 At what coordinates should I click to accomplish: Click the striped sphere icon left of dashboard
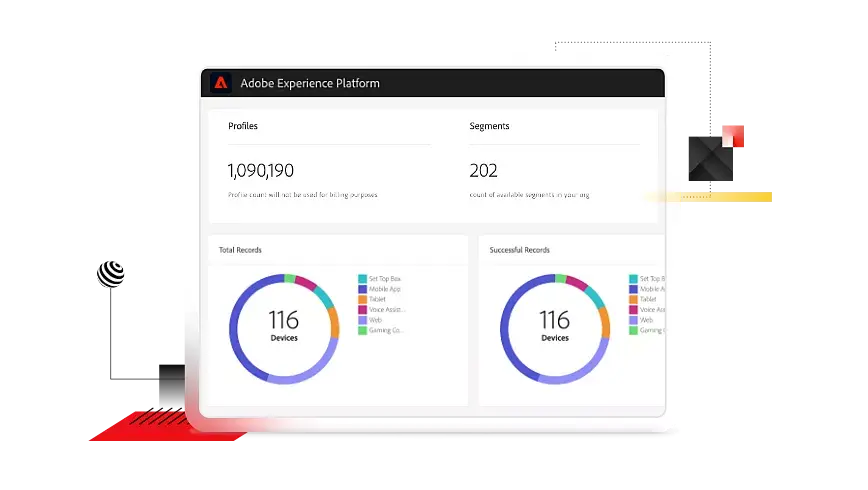(x=111, y=272)
